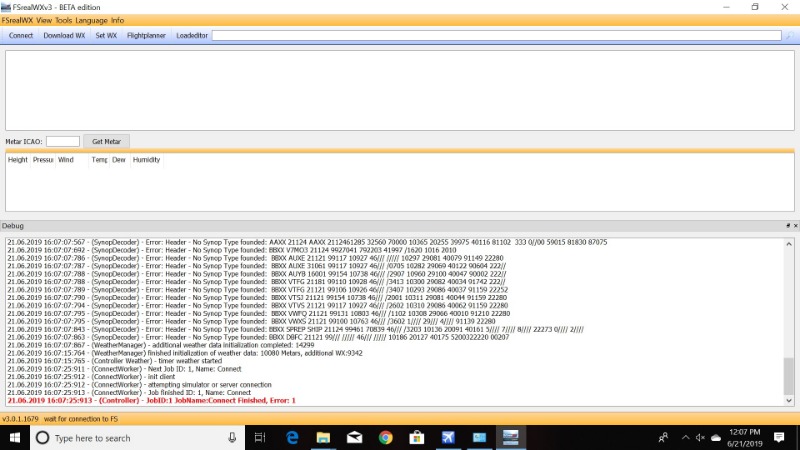Click the v3.0.1.1679 version label
Screen dimensions: 800x450
(20, 419)
